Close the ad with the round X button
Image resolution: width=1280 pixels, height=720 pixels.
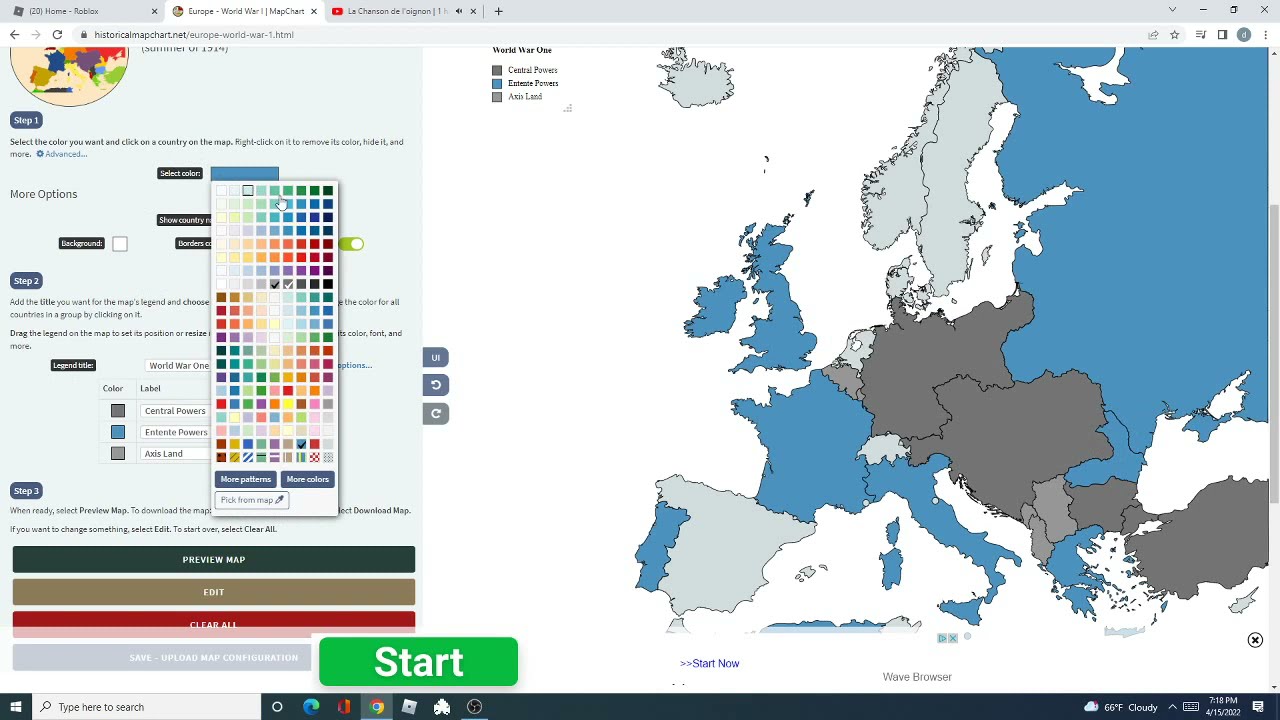(1255, 640)
